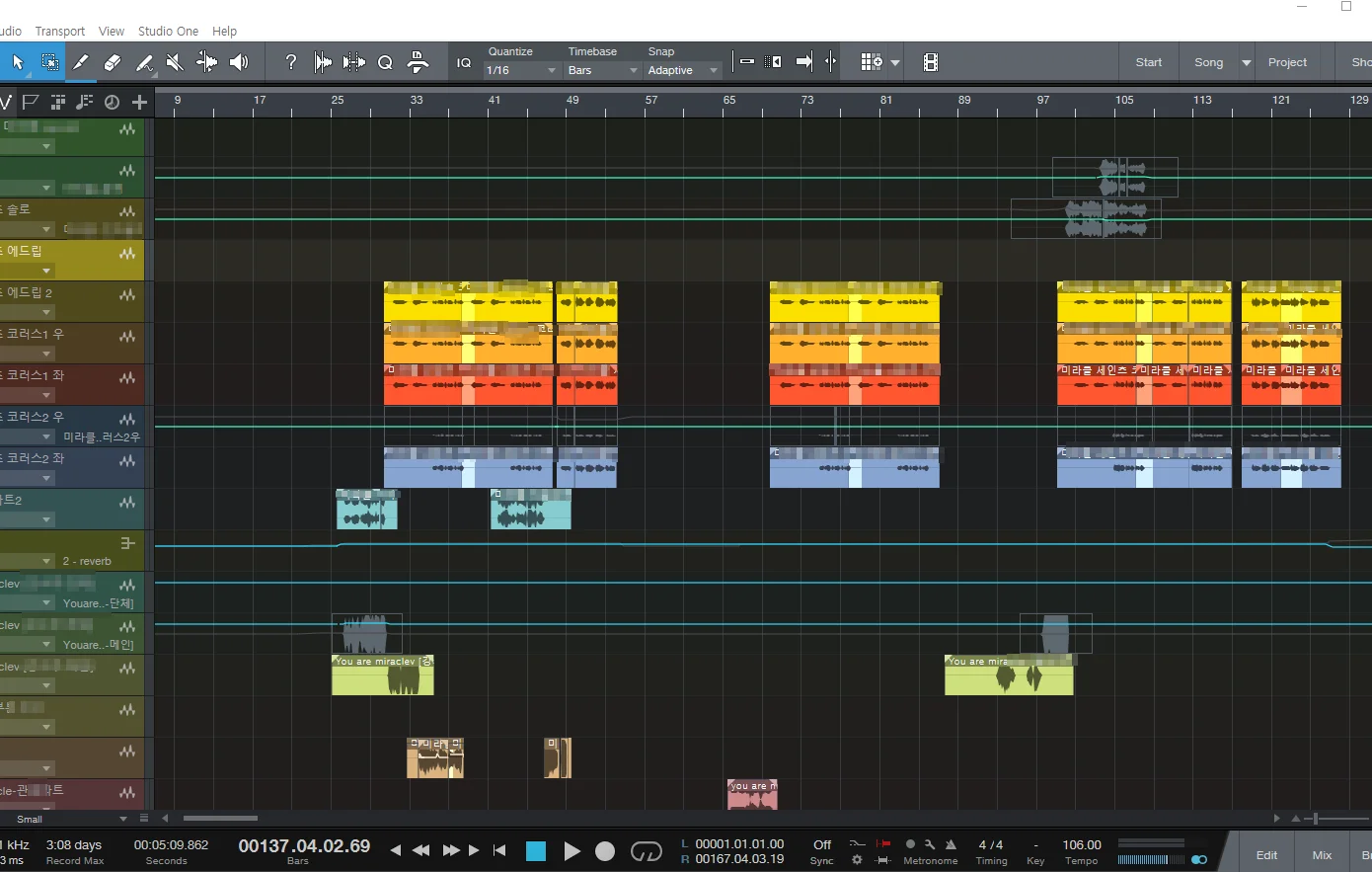Select the Bend tool
Viewport: 1372px width, 872px height.
(x=207, y=62)
